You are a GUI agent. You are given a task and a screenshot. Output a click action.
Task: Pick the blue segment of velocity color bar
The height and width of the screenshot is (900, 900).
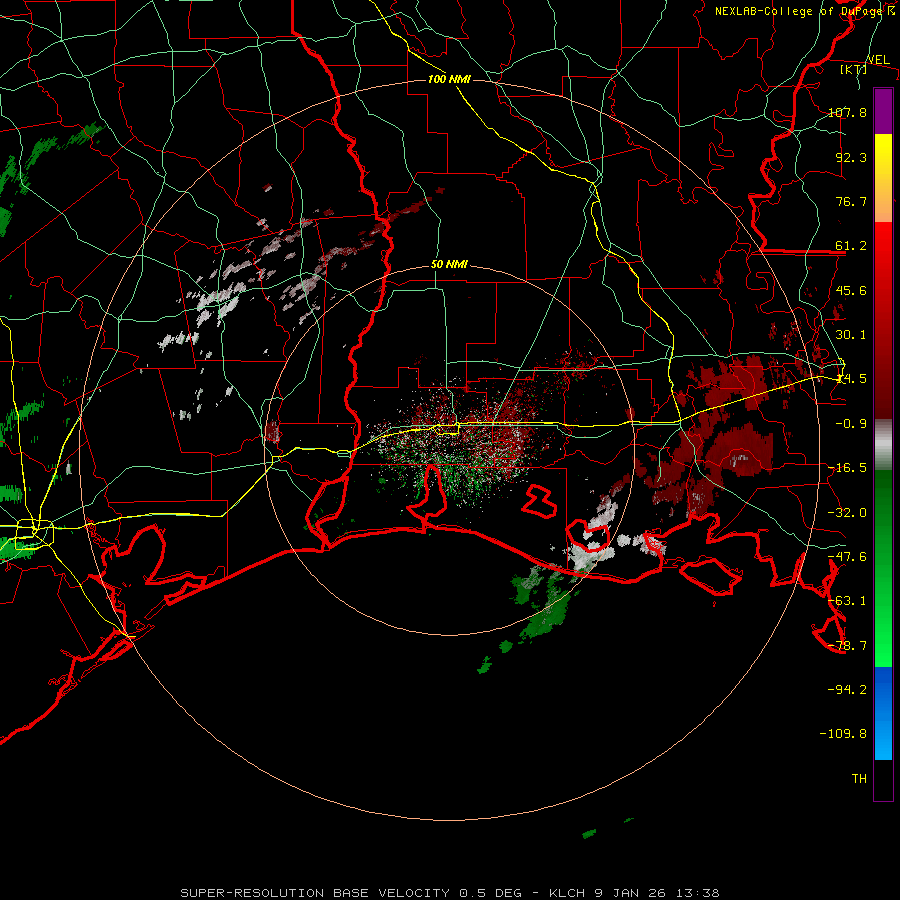tap(883, 713)
